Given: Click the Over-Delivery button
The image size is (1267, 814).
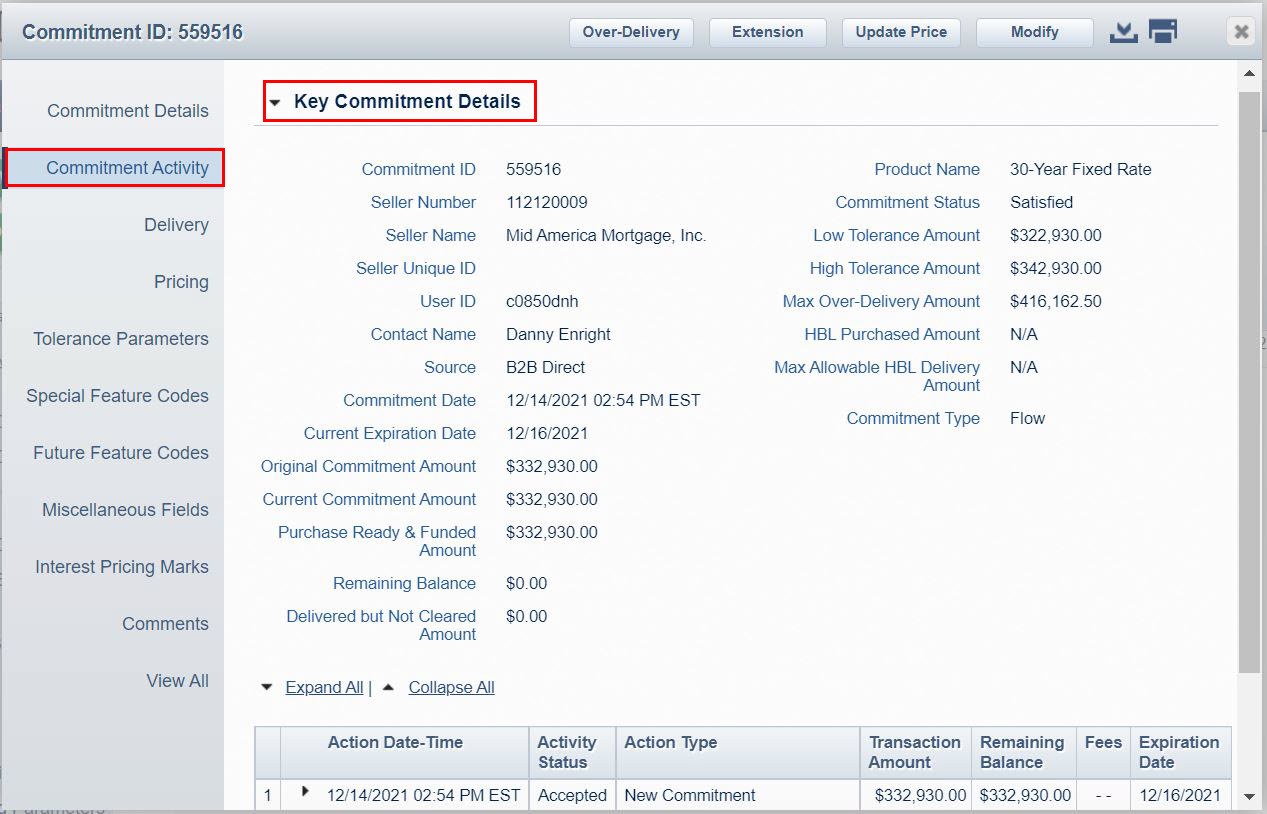Looking at the screenshot, I should pyautogui.click(x=631, y=32).
